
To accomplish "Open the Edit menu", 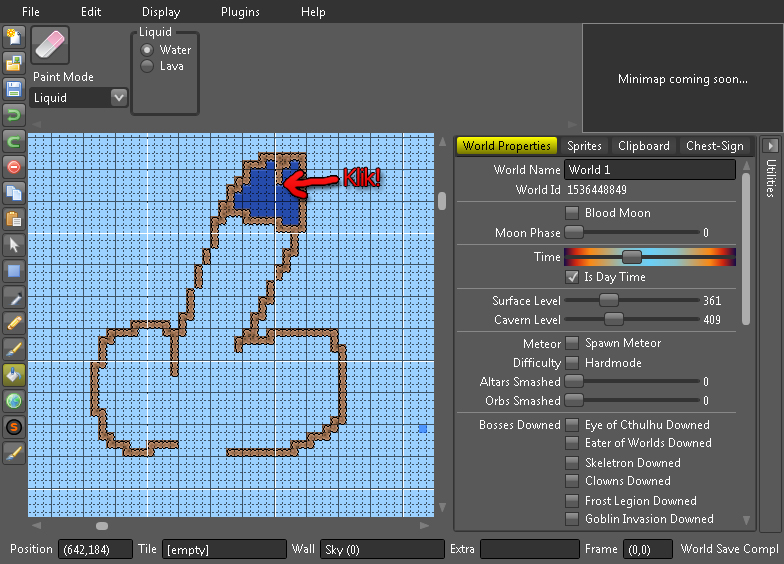I will (x=91, y=12).
